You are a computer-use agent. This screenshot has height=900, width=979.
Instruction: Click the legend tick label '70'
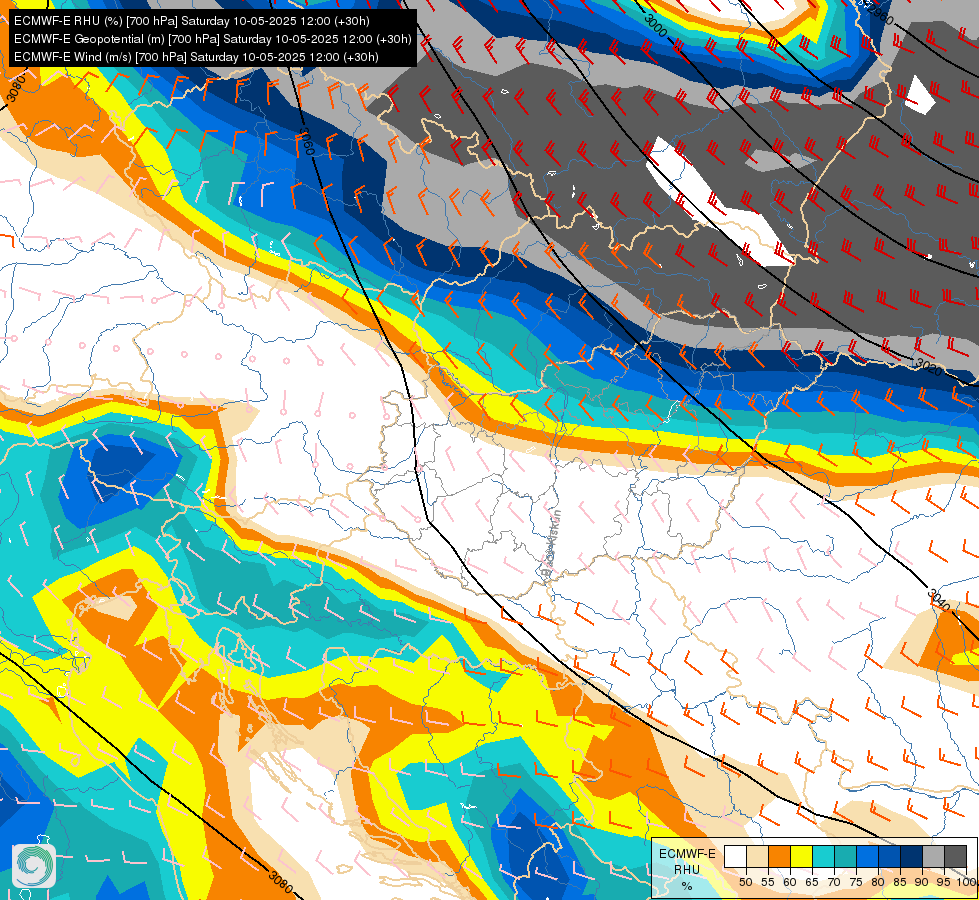[x=834, y=882]
